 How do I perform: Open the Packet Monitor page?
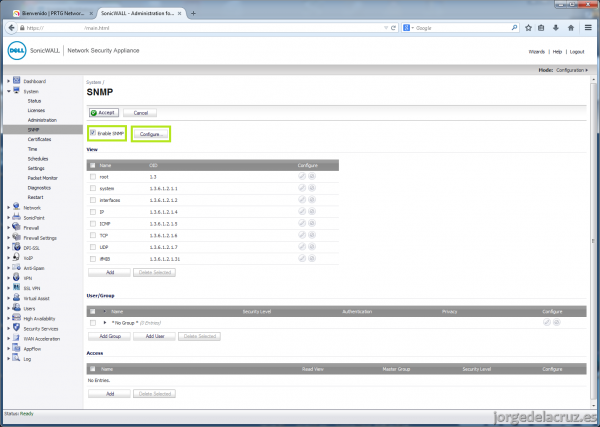[42, 178]
